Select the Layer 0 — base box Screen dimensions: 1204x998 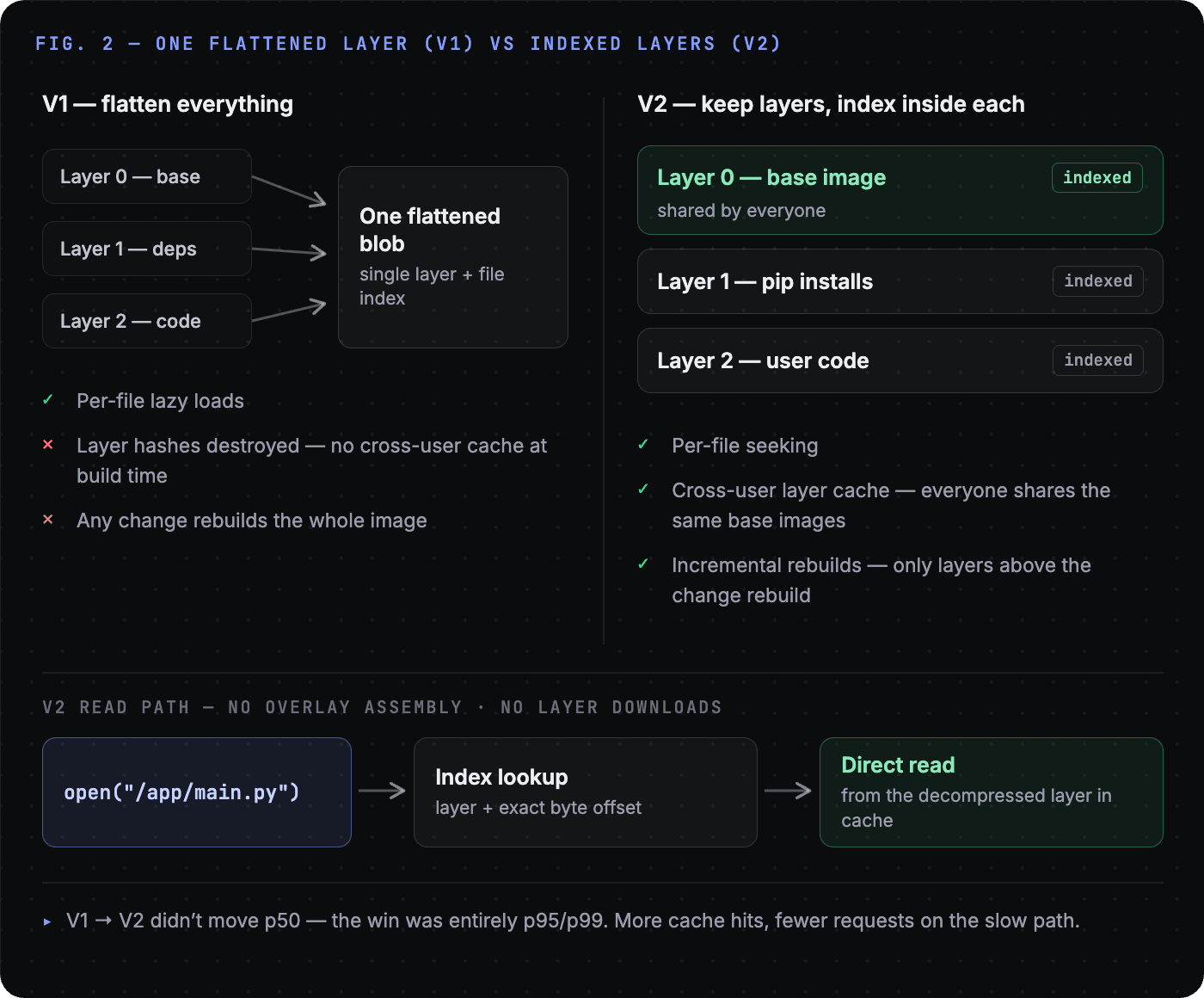pyautogui.click(x=147, y=176)
